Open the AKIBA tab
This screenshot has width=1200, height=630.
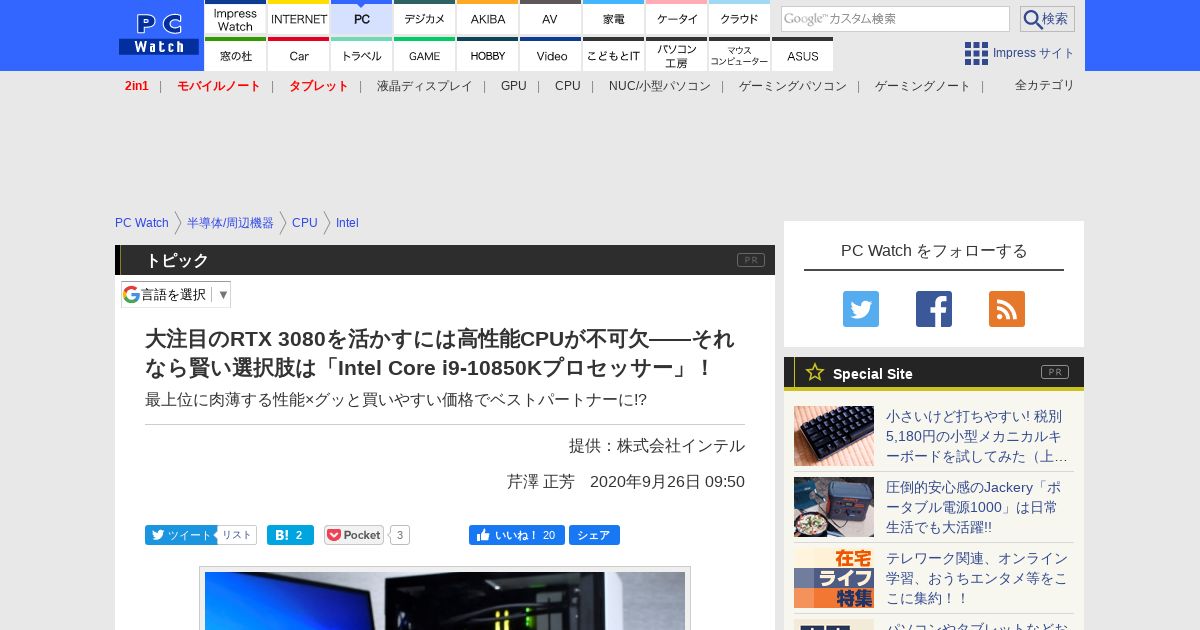tap(488, 17)
